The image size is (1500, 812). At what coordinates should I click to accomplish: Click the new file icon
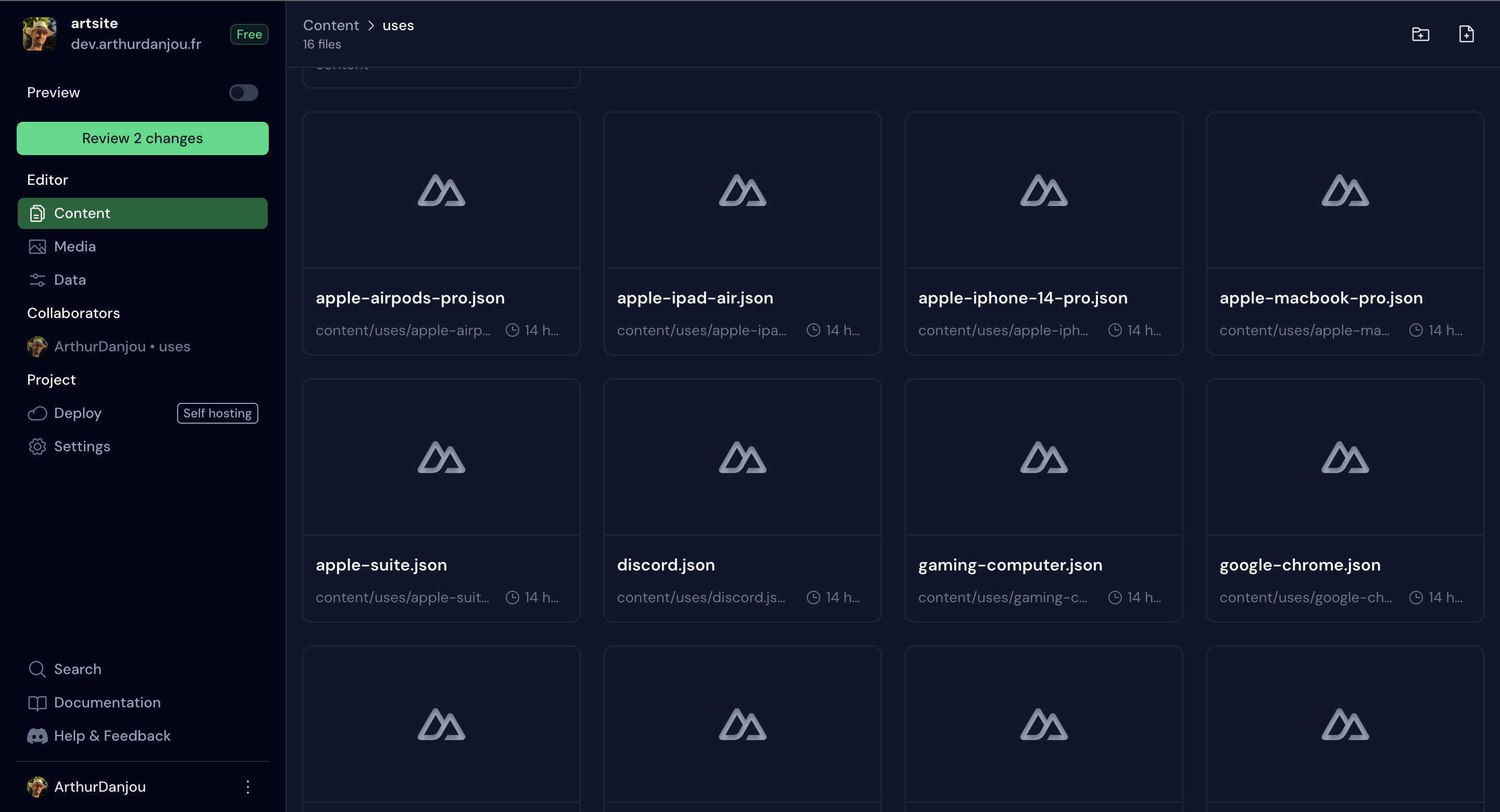1466,34
